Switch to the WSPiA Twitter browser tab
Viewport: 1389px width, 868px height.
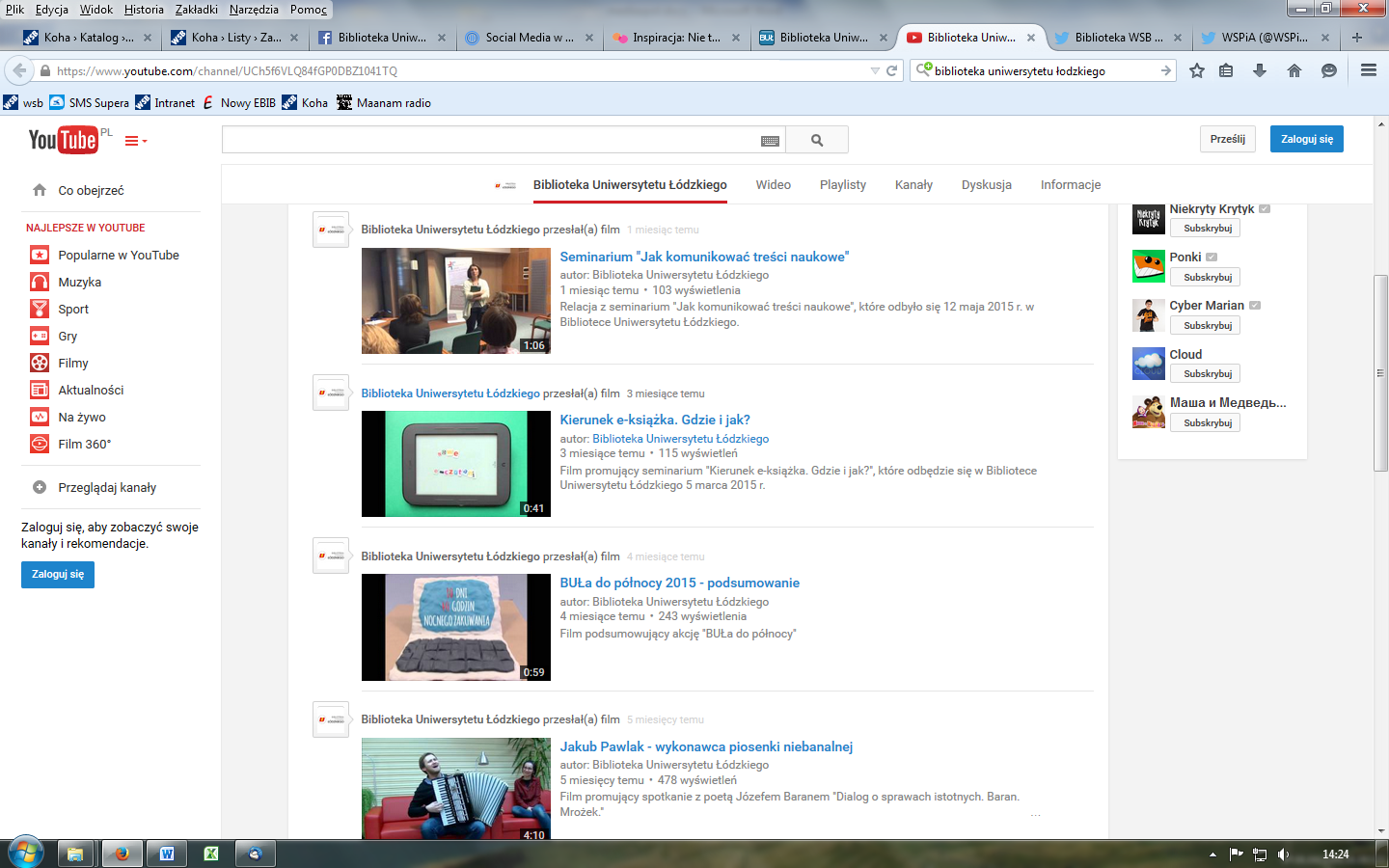(1264, 38)
